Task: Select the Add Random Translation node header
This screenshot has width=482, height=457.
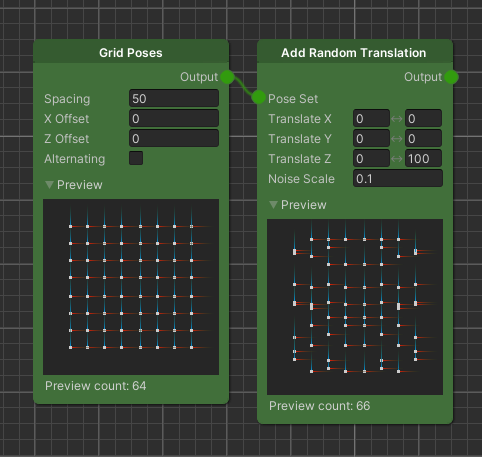Action: pos(355,52)
